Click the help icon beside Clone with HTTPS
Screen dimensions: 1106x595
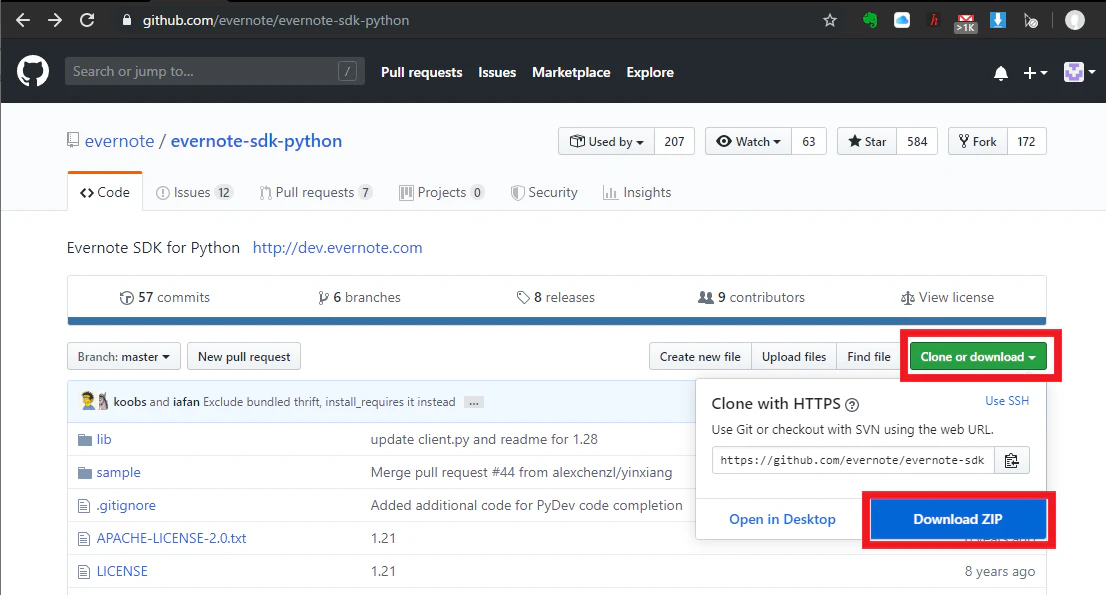(852, 405)
